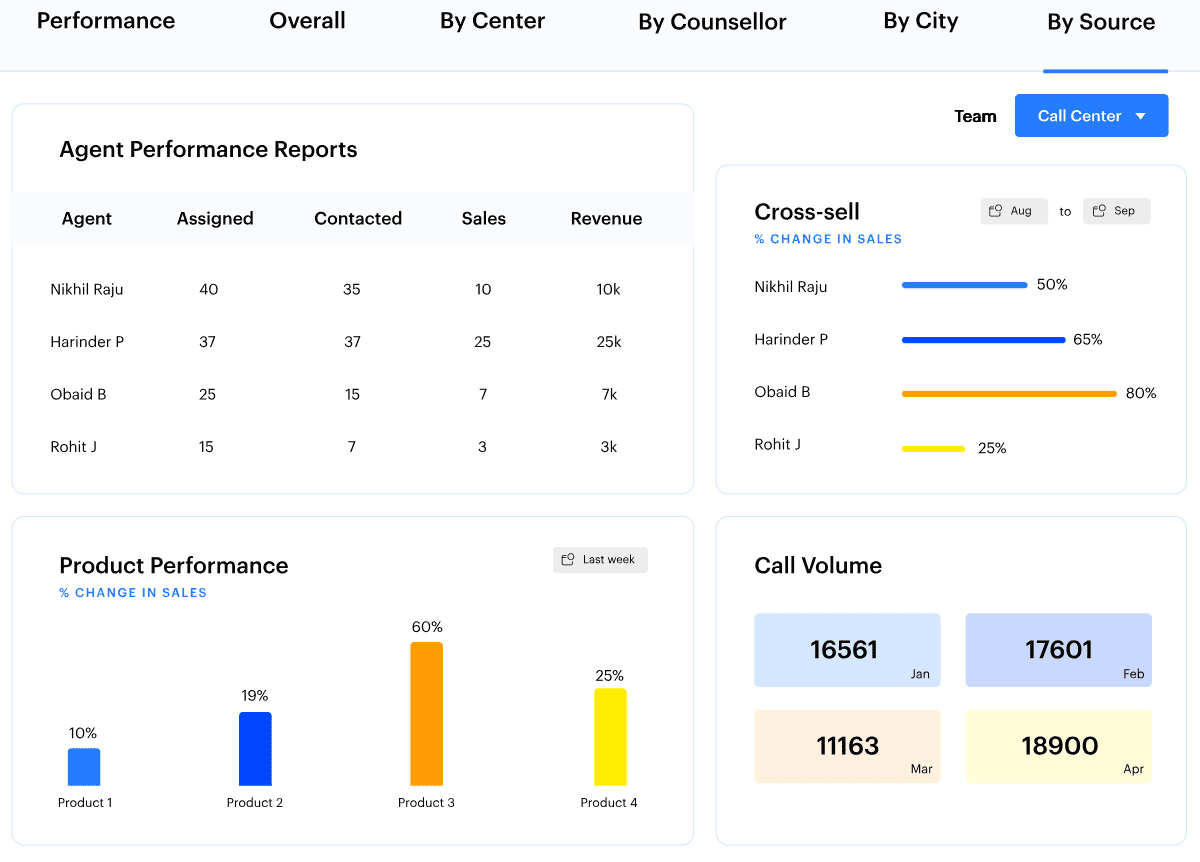Sort by the Revenue column header

[x=606, y=219]
